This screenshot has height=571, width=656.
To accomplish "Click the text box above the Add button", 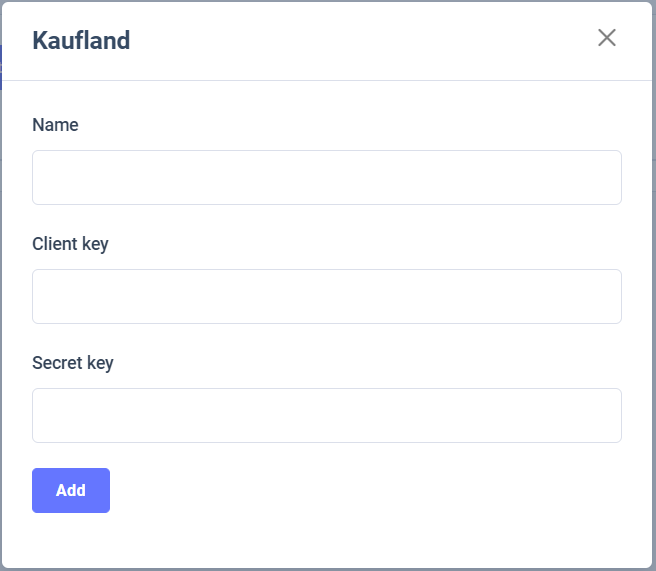I will click(327, 416).
